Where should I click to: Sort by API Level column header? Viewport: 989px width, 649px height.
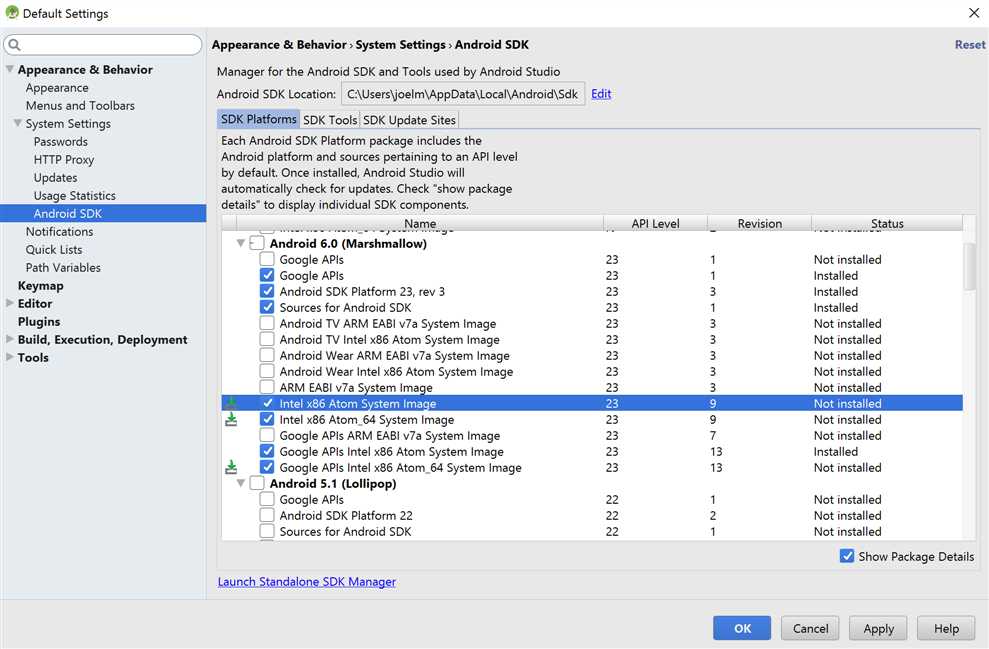point(655,223)
